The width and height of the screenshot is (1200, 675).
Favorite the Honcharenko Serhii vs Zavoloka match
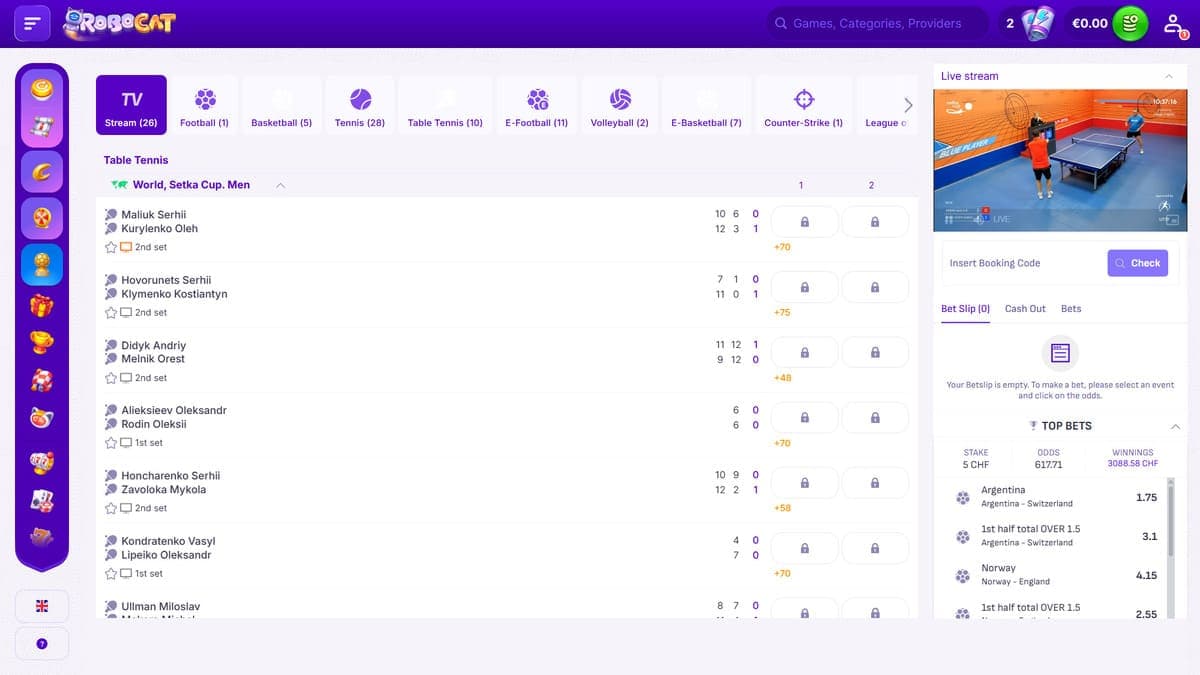111,508
